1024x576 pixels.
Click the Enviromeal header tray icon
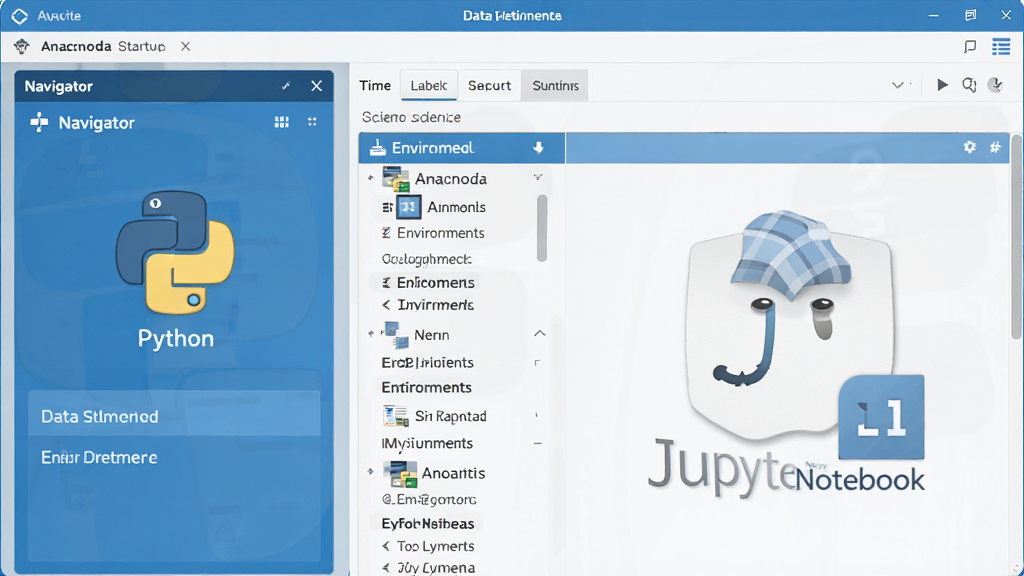click(x=377, y=148)
